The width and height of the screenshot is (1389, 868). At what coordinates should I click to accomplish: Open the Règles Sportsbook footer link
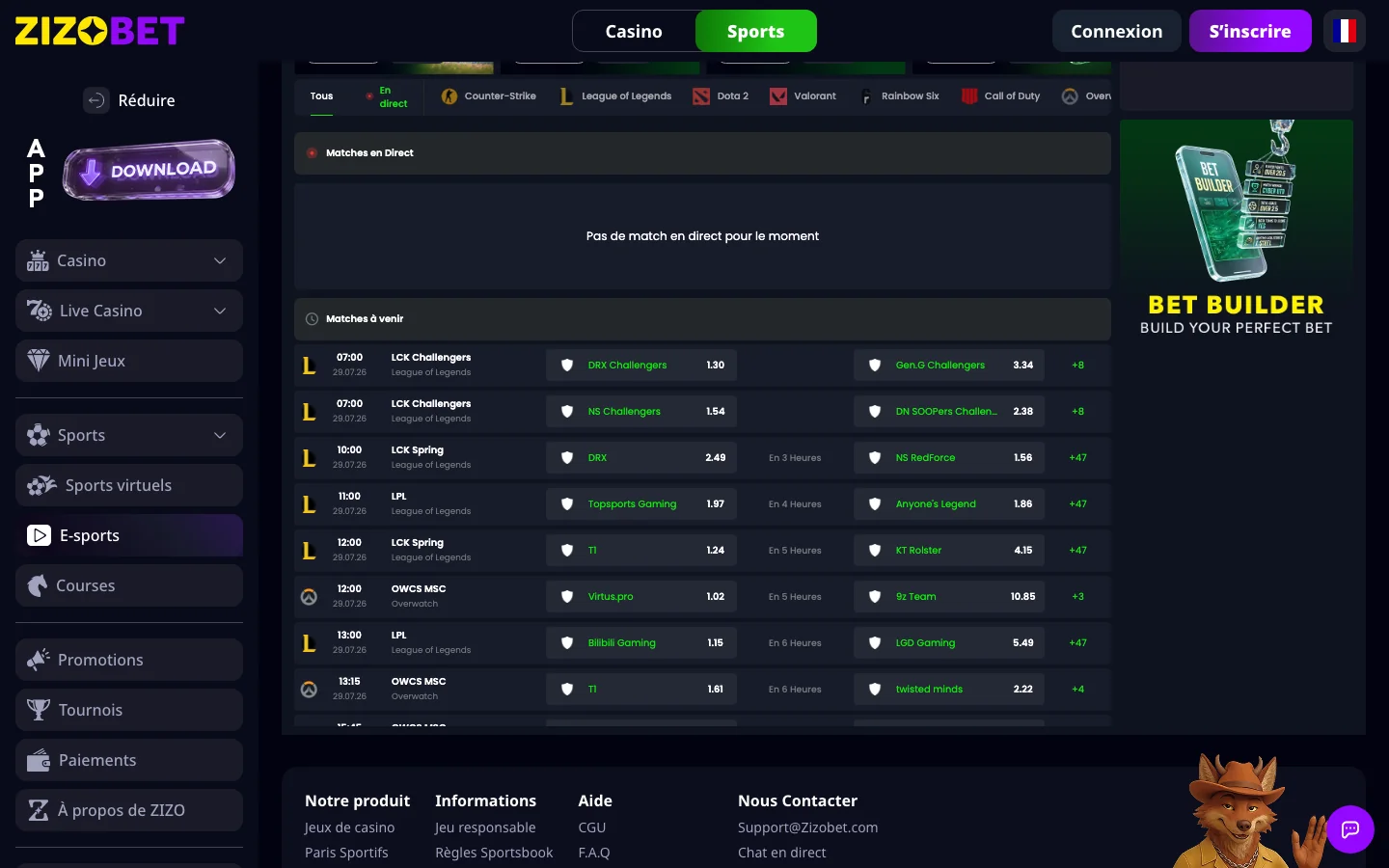point(494,853)
